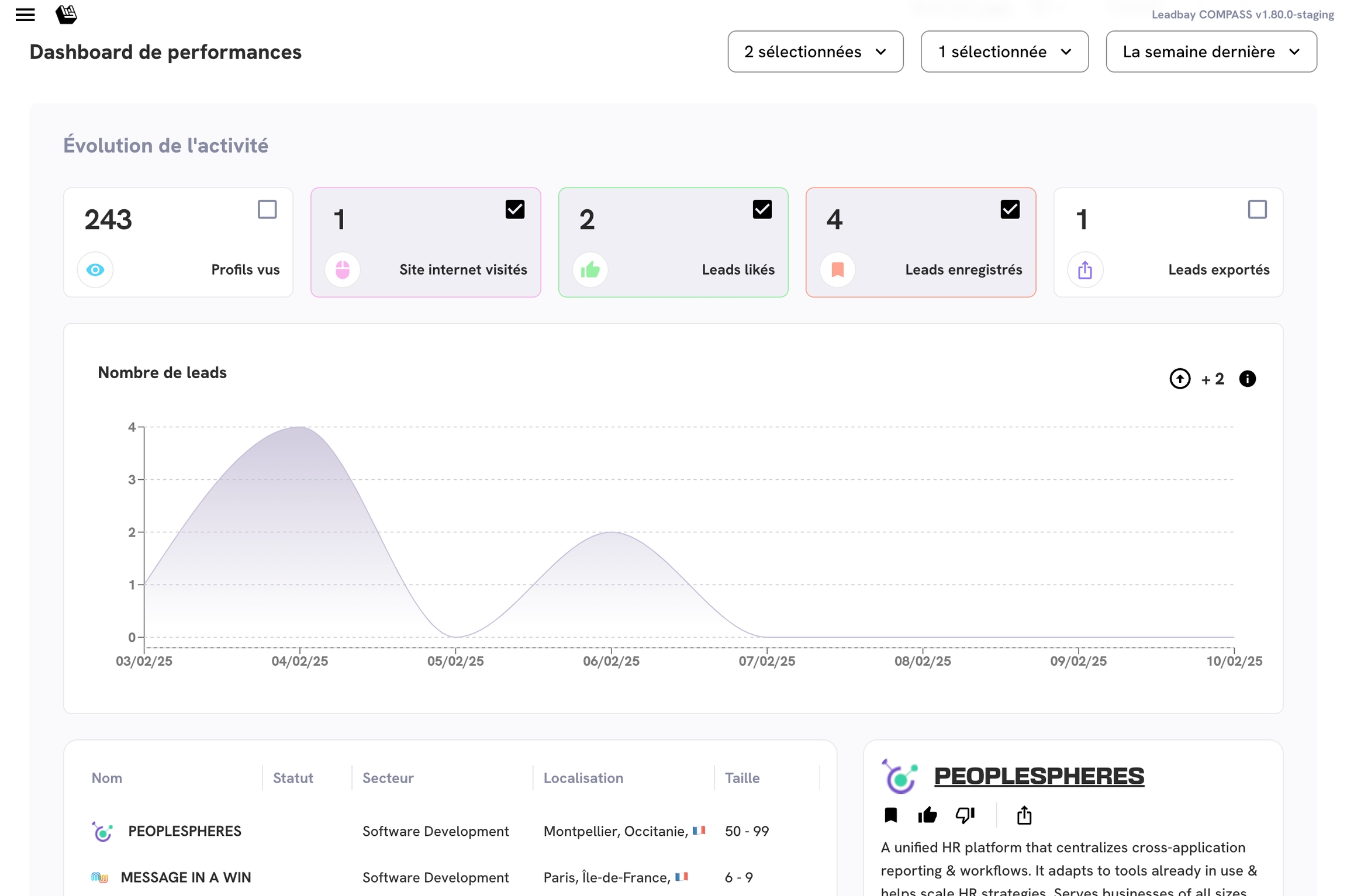Click the Leadbay logo icon
Screen dimensions: 1347x896
point(66,15)
